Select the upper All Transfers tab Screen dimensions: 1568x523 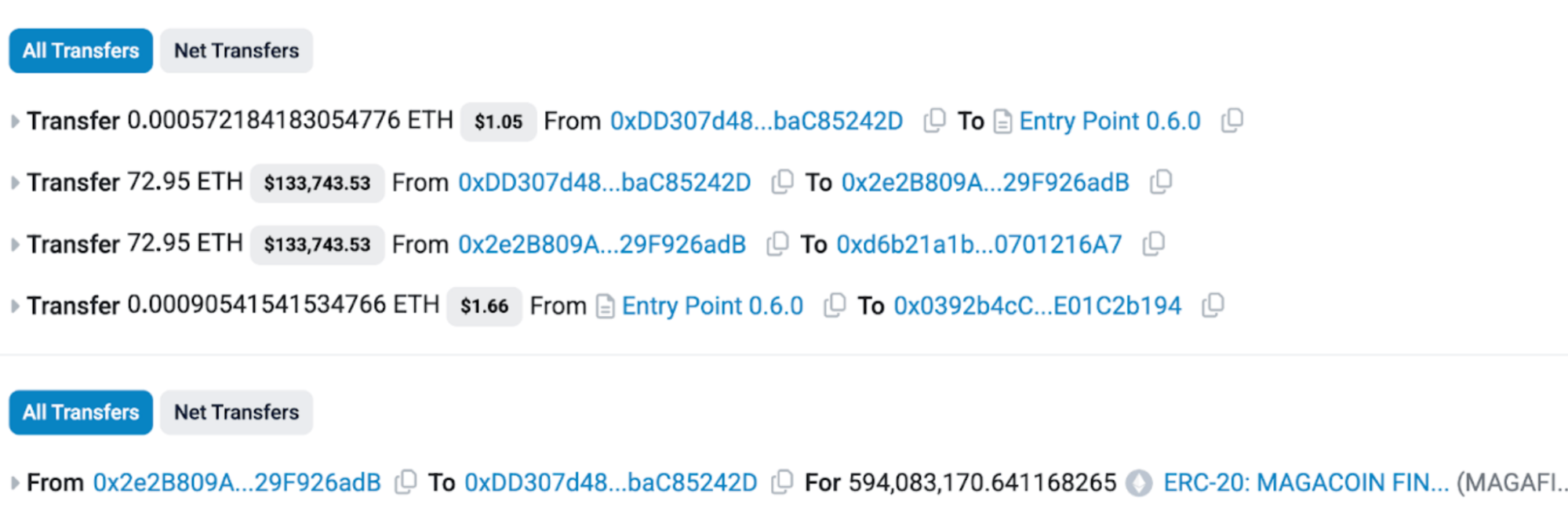(x=81, y=51)
